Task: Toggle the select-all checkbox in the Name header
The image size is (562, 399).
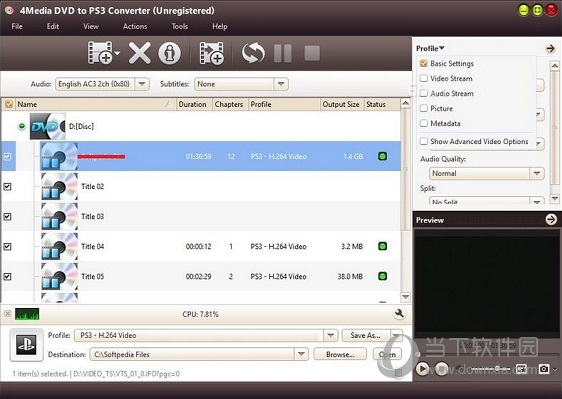Action: click(x=8, y=104)
